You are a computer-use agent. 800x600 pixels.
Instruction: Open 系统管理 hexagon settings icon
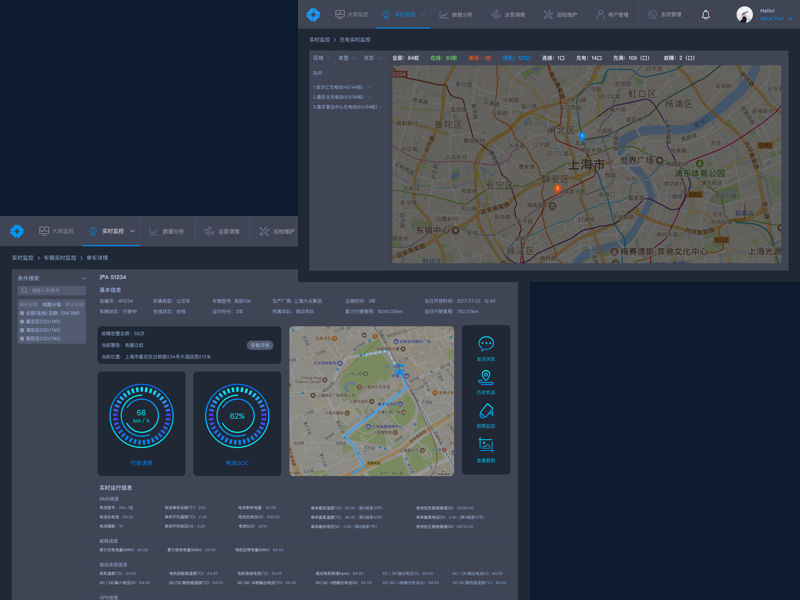[x=653, y=15]
